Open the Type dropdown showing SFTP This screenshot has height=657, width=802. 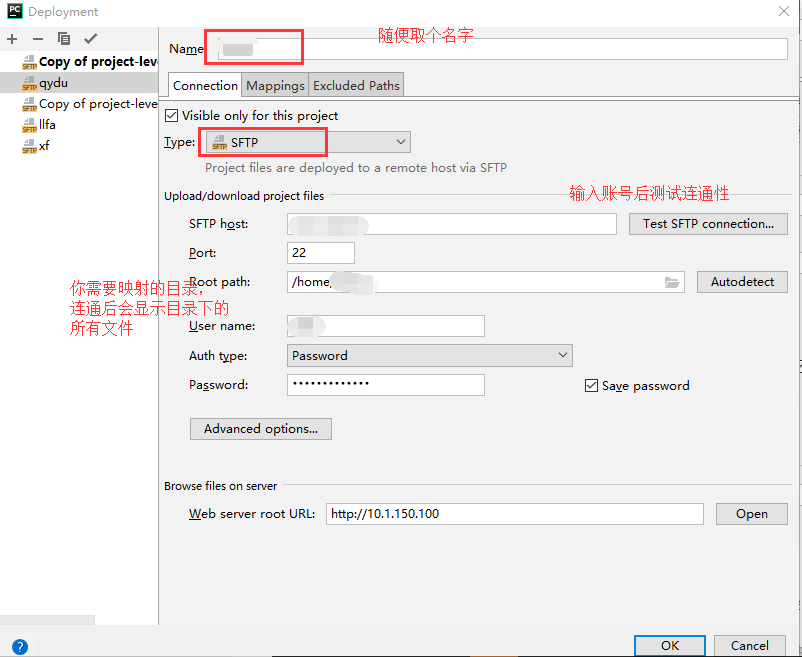(x=308, y=142)
